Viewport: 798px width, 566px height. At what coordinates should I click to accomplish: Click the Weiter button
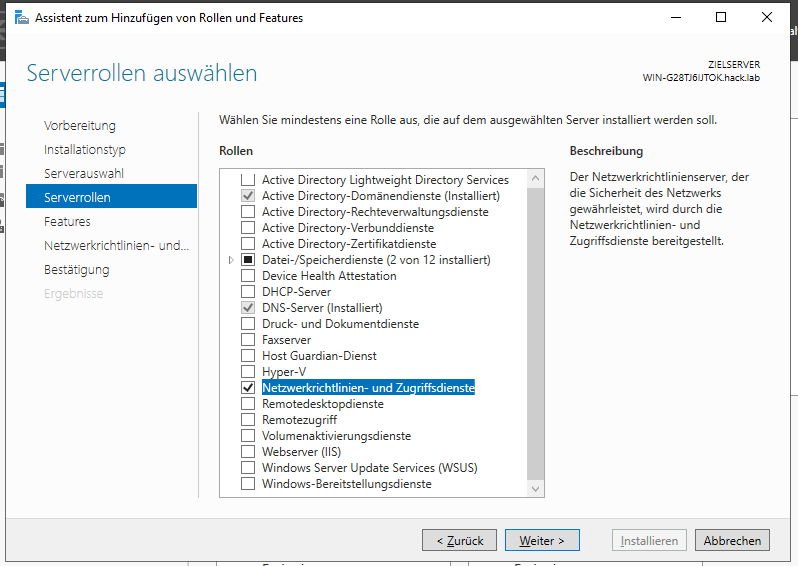click(x=542, y=540)
